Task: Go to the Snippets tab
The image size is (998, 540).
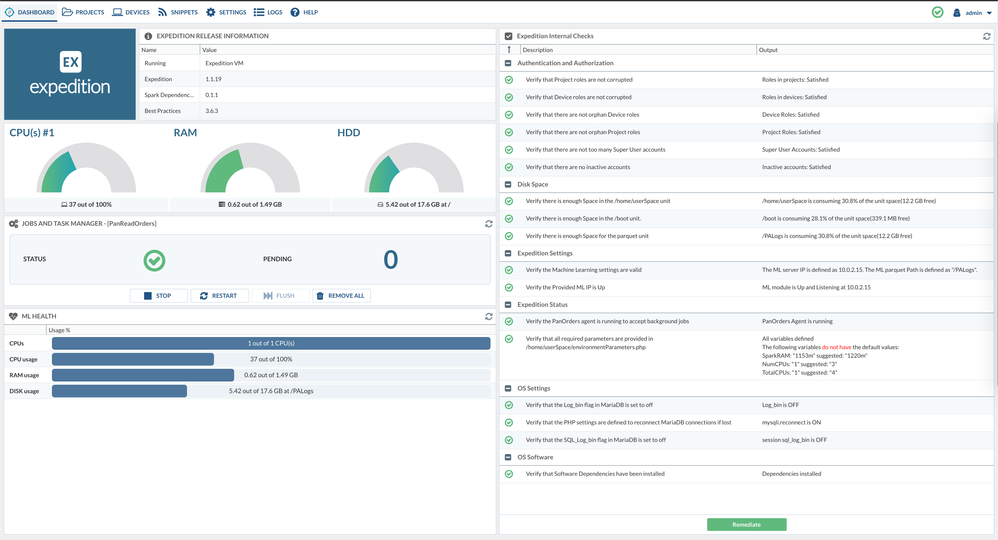Action: [177, 13]
